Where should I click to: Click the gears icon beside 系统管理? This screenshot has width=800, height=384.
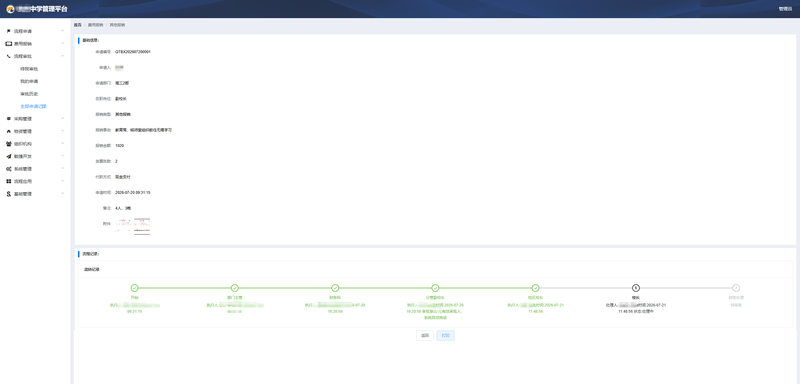coord(9,169)
